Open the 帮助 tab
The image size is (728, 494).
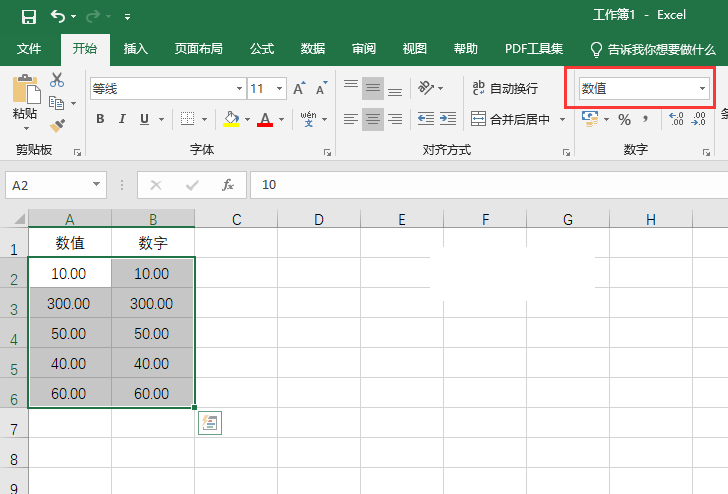(466, 49)
